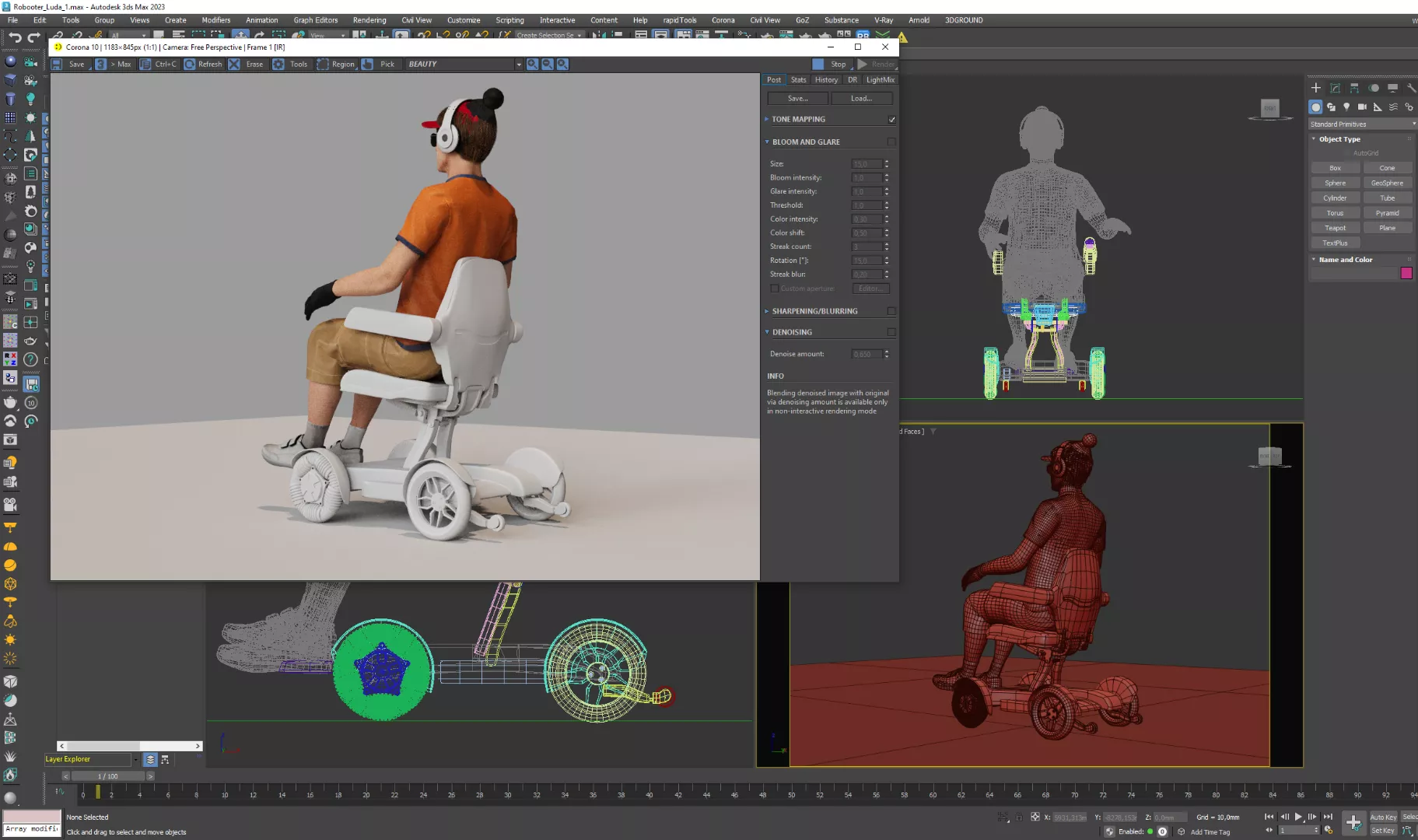Click the pink object color swatch
This screenshot has width=1418, height=840.
click(1406, 273)
